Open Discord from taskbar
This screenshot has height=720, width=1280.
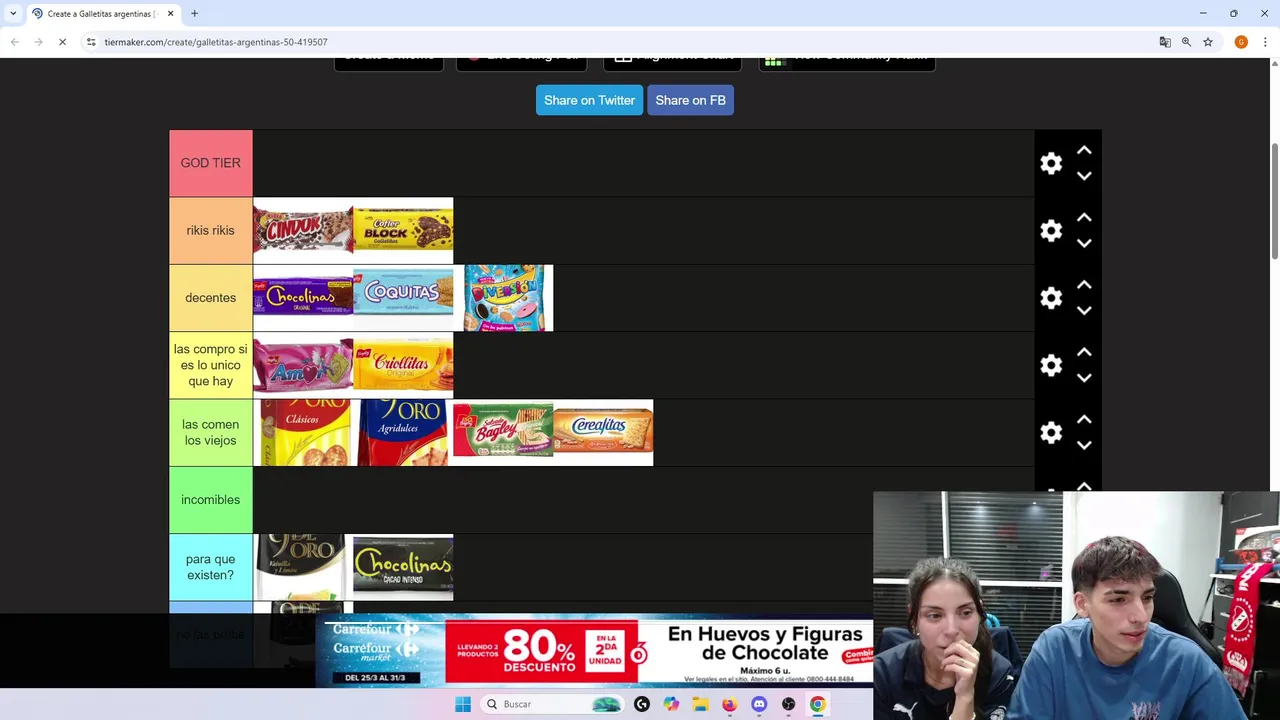click(759, 704)
